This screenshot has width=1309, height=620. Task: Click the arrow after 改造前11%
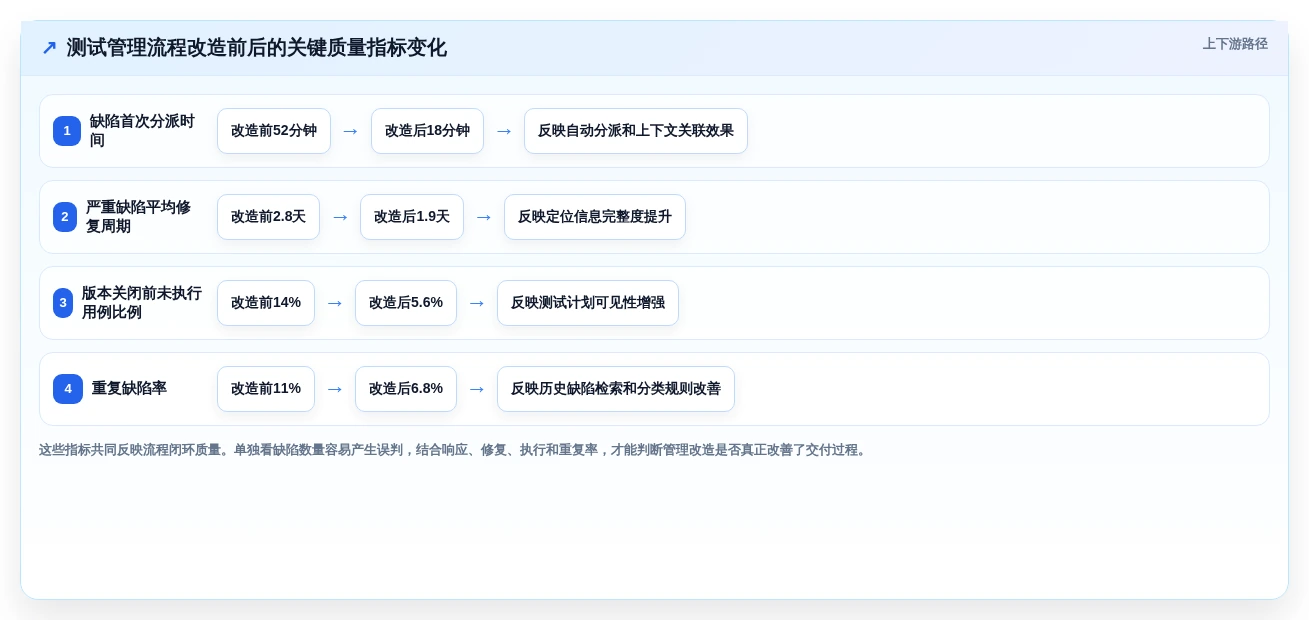click(335, 389)
